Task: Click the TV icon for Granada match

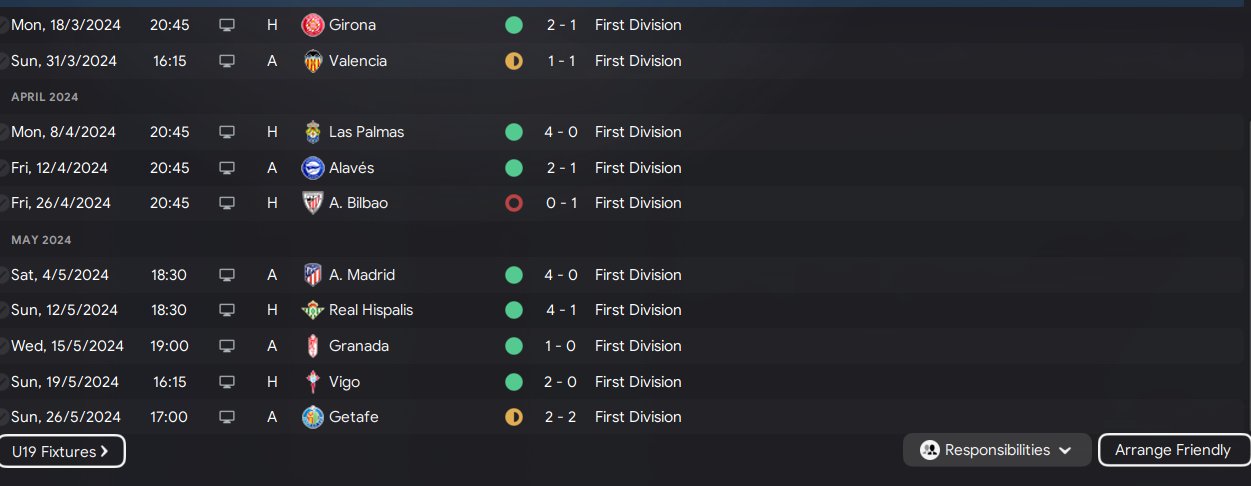Action: point(227,346)
